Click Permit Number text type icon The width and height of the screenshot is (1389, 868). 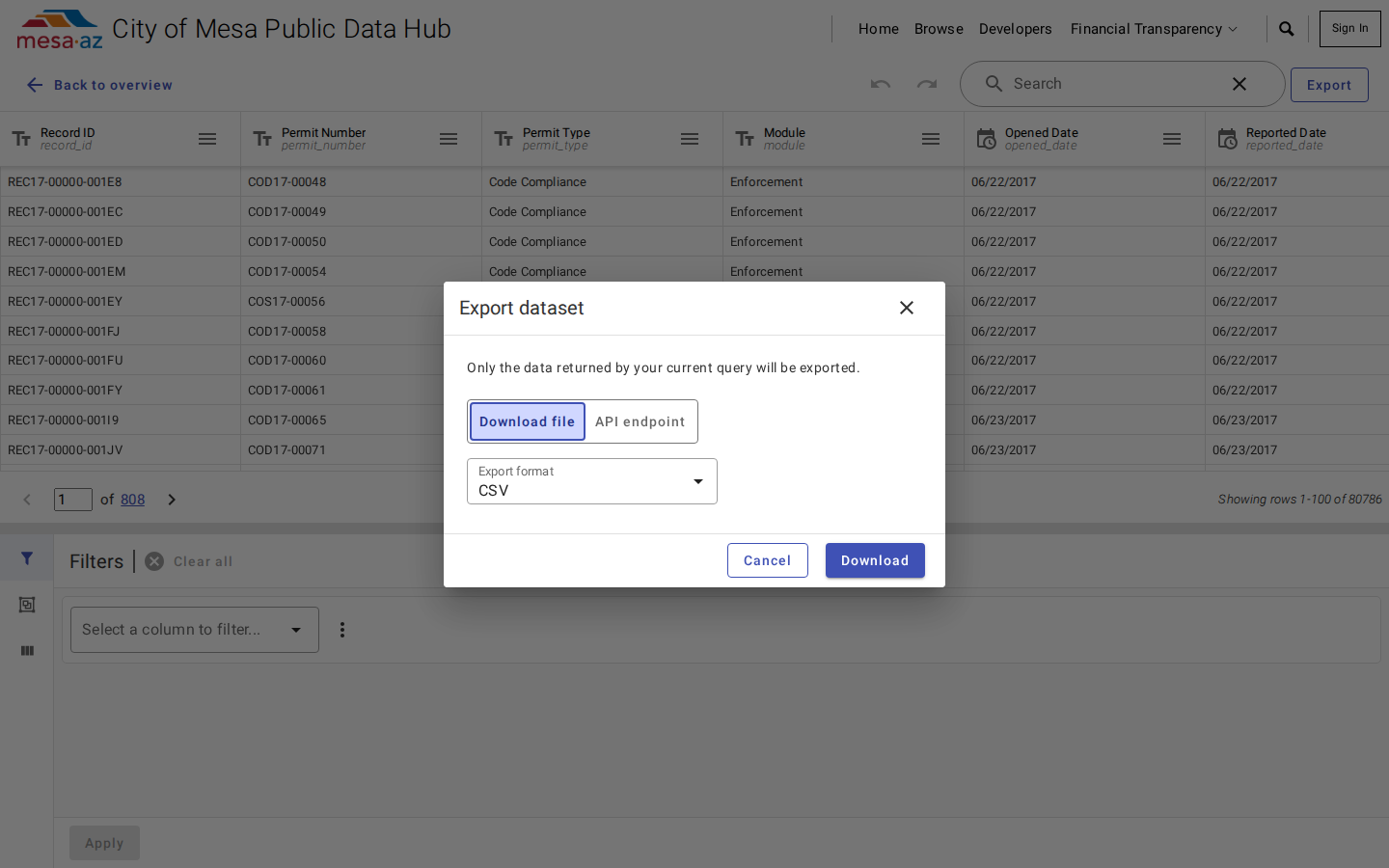point(262,139)
